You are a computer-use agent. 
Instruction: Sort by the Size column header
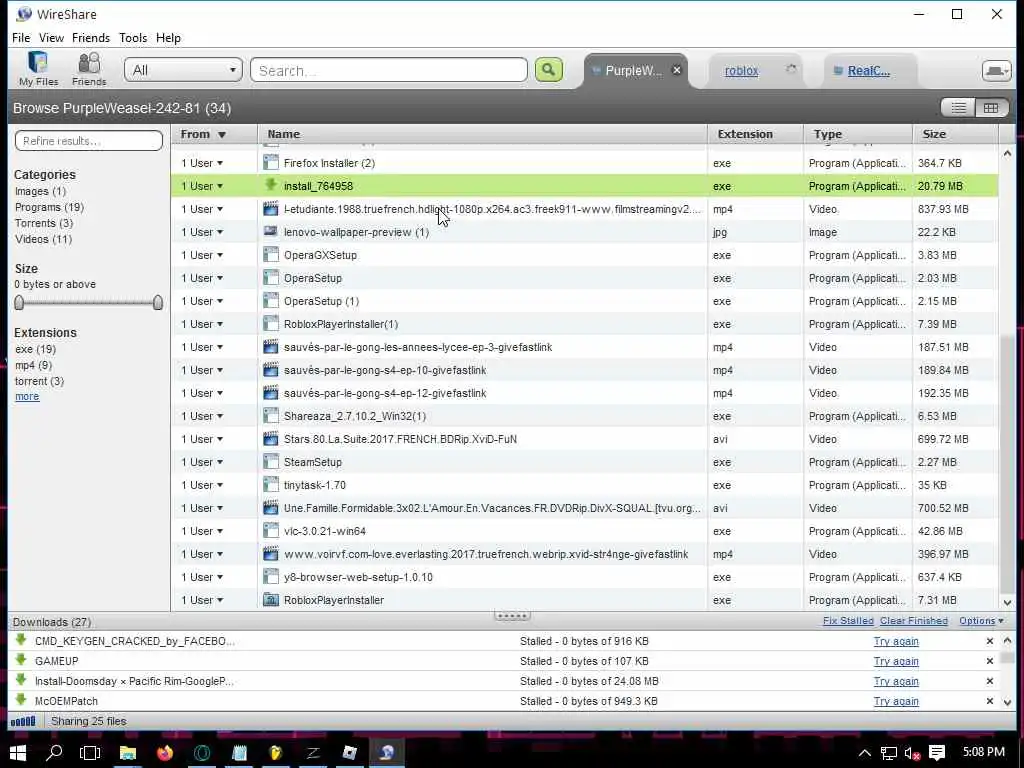point(955,134)
